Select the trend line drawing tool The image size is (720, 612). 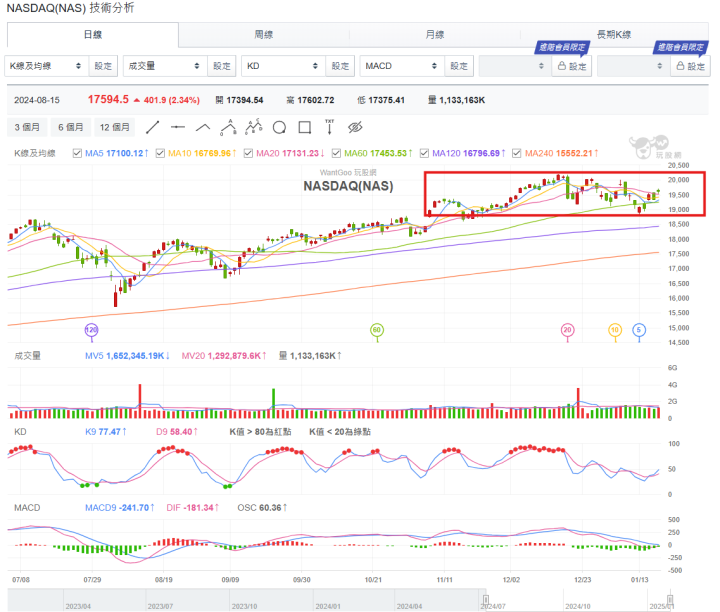click(152, 127)
